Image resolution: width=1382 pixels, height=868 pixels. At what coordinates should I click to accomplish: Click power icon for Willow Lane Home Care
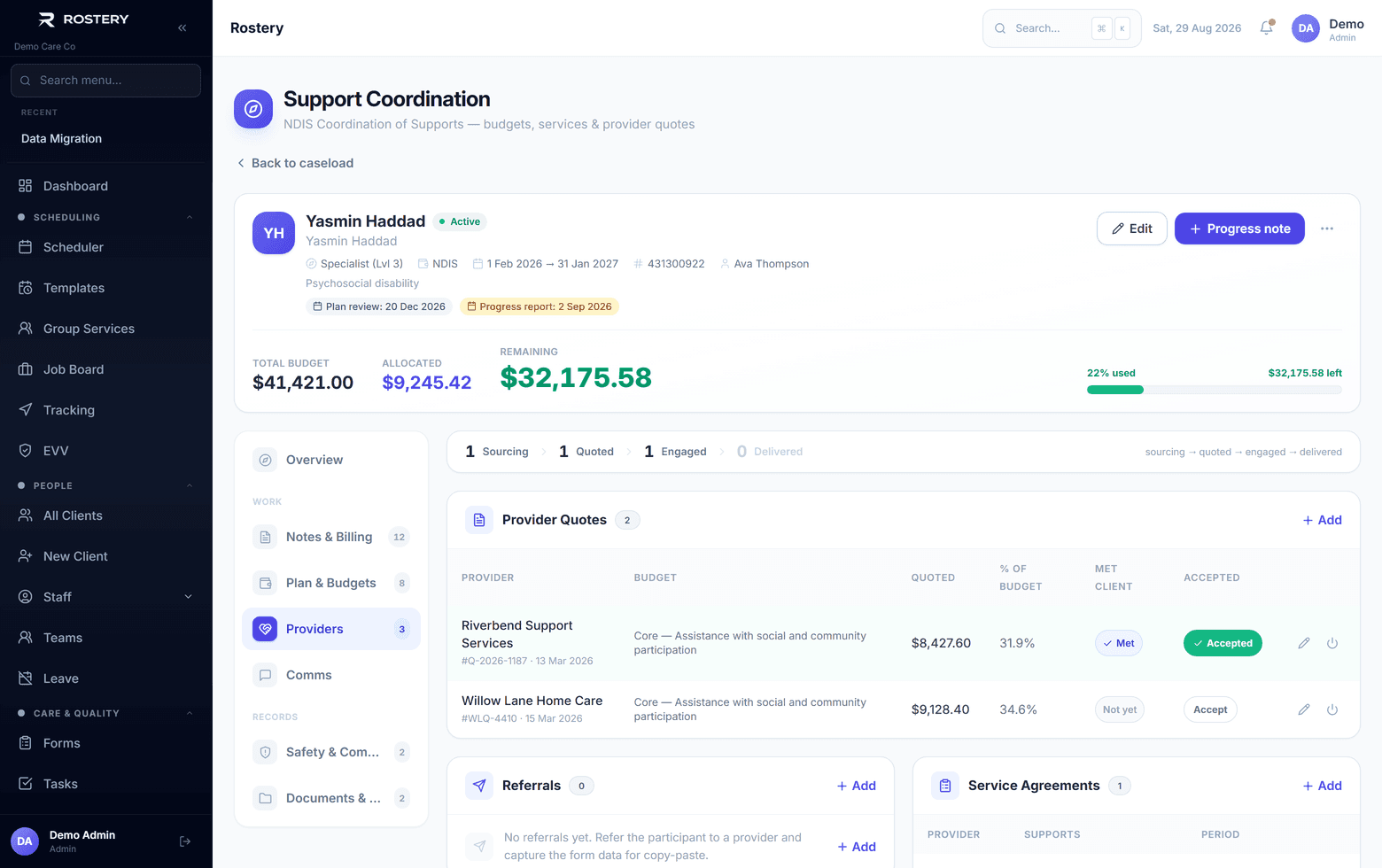[x=1332, y=709]
